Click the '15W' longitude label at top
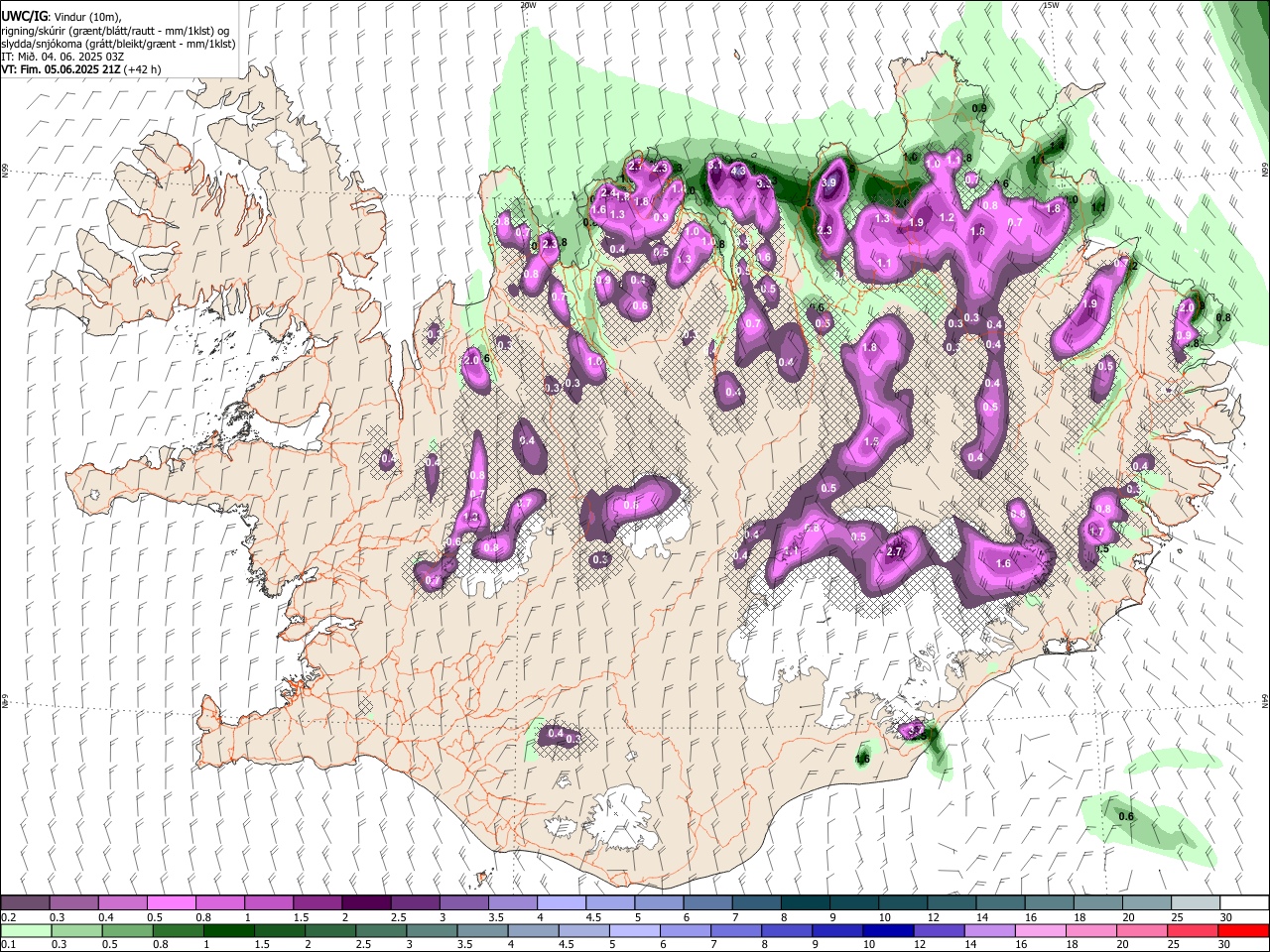 [1050, 5]
